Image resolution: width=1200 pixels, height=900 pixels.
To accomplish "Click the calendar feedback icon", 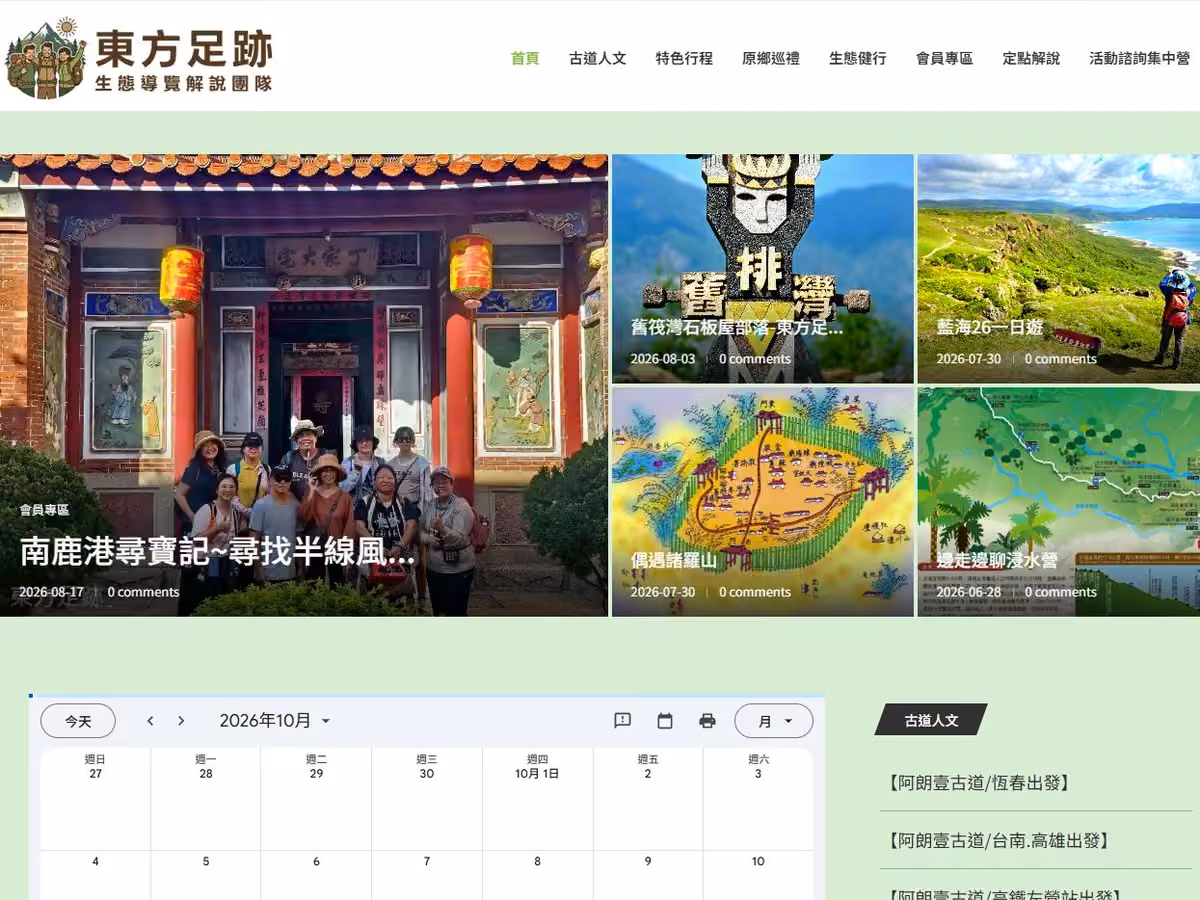I will (622, 721).
